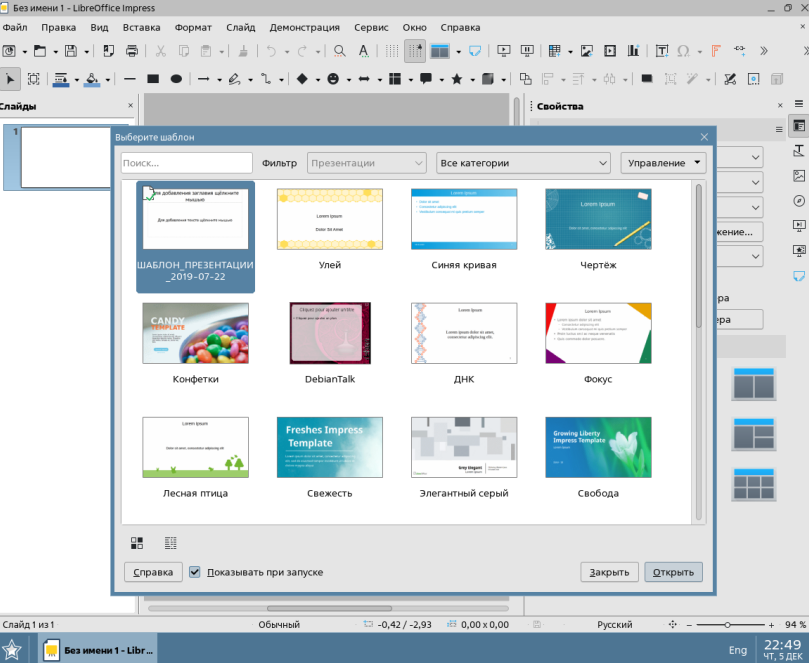This screenshot has height=663, width=809.
Task: Click the line color swatch icon
Action: [x=61, y=79]
